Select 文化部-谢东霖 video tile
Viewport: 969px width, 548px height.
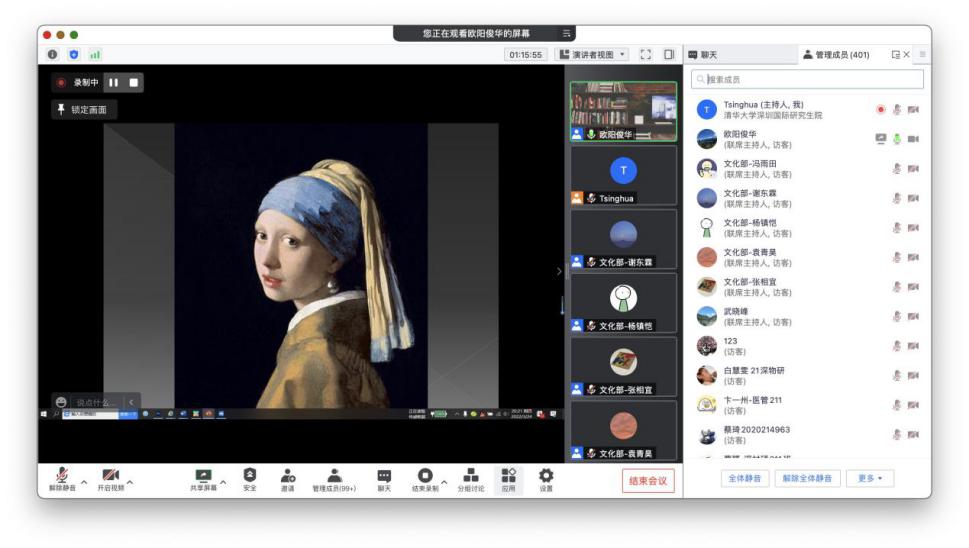click(x=624, y=240)
